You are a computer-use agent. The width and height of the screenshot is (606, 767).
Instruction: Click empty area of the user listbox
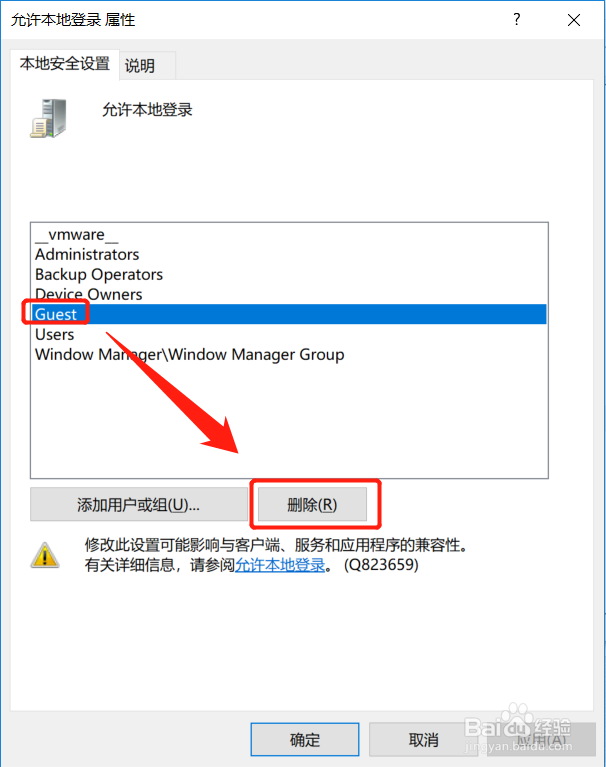click(289, 421)
